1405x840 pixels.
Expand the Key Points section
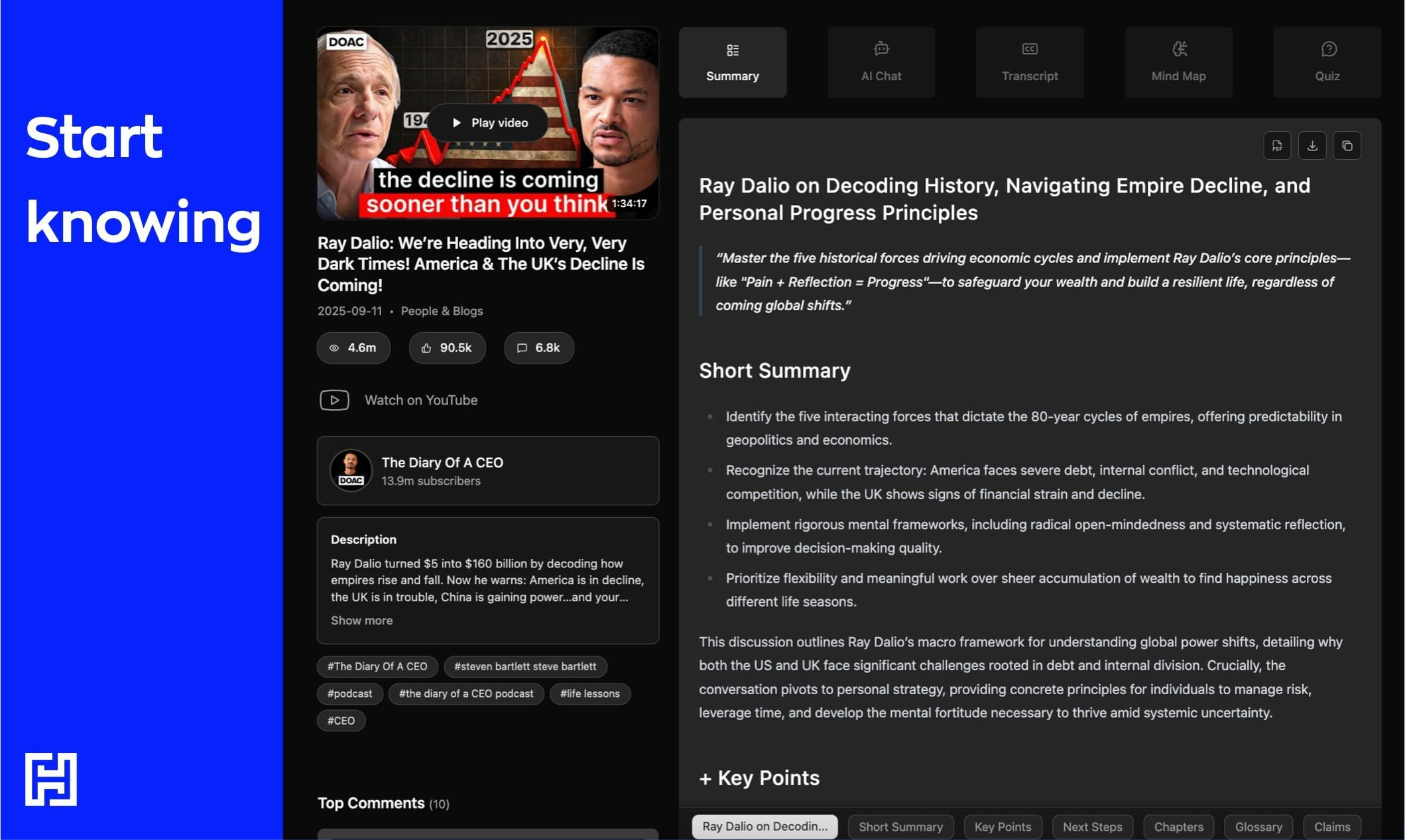coord(759,778)
